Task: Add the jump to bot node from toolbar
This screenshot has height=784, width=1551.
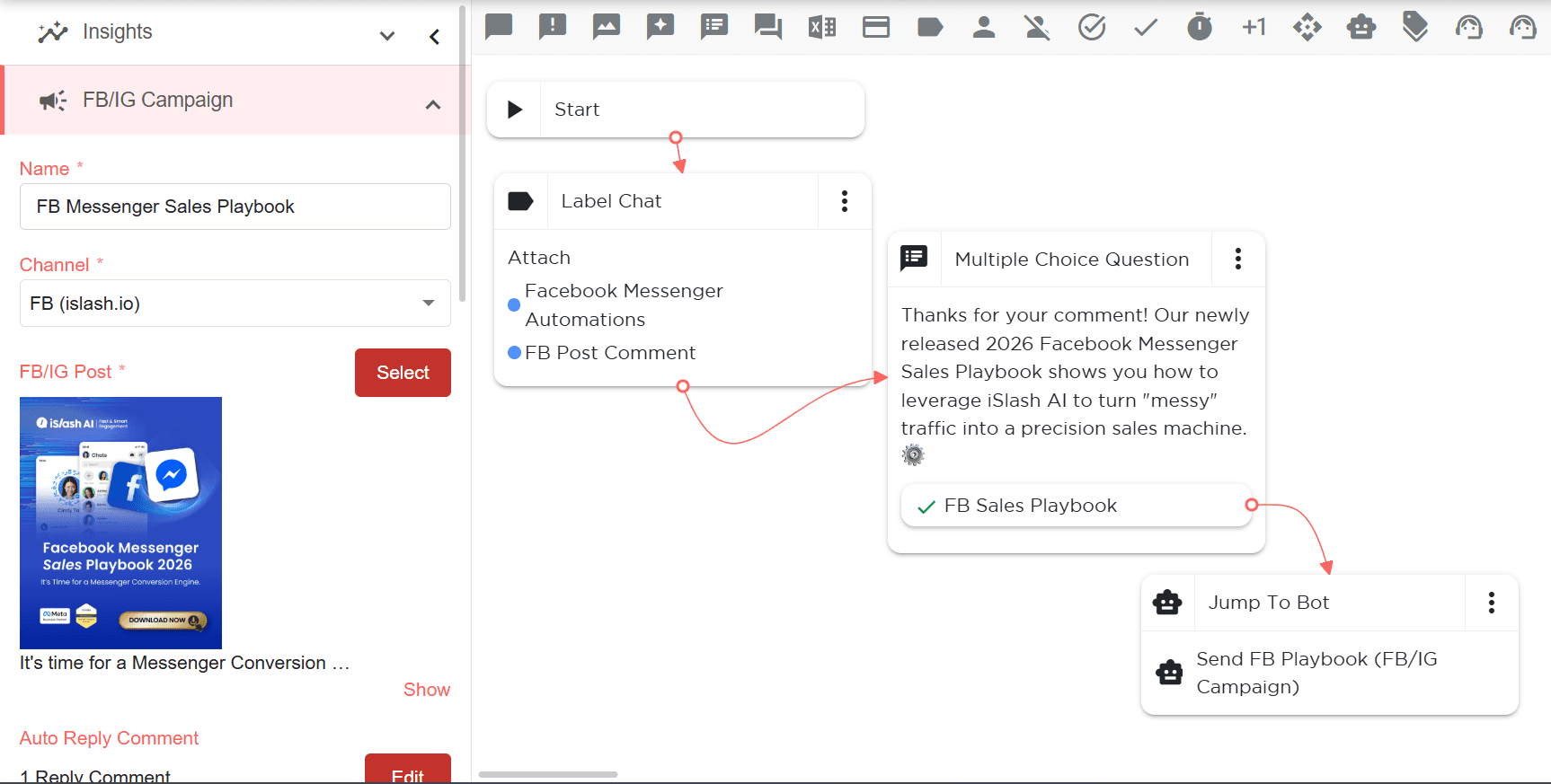Action: 1361,27
